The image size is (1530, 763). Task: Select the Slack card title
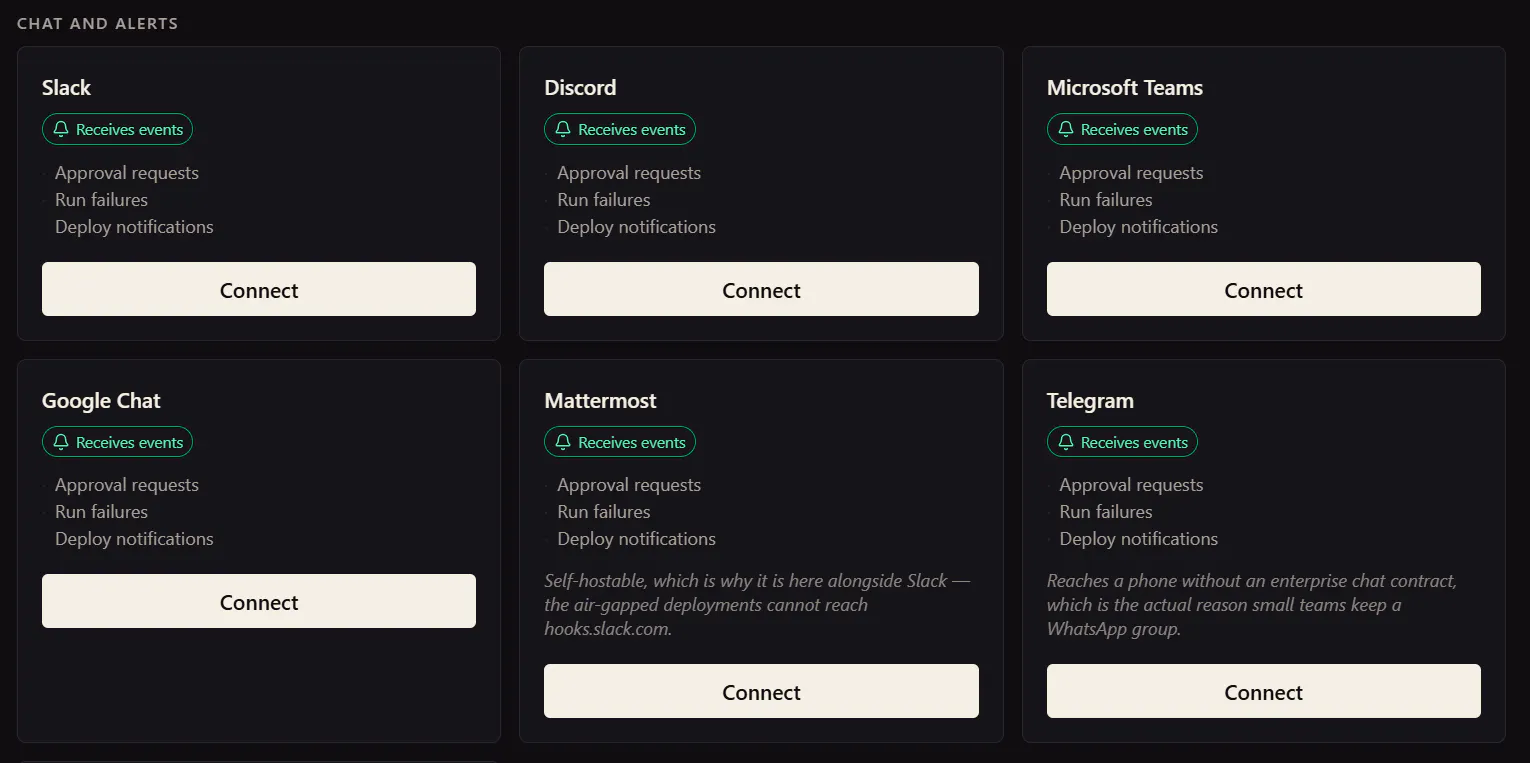pyautogui.click(x=66, y=88)
